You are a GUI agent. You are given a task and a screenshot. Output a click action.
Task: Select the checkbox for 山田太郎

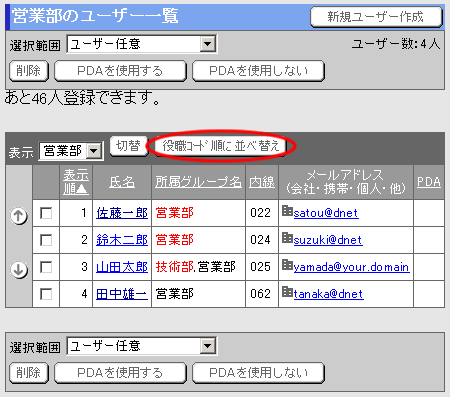(46, 267)
